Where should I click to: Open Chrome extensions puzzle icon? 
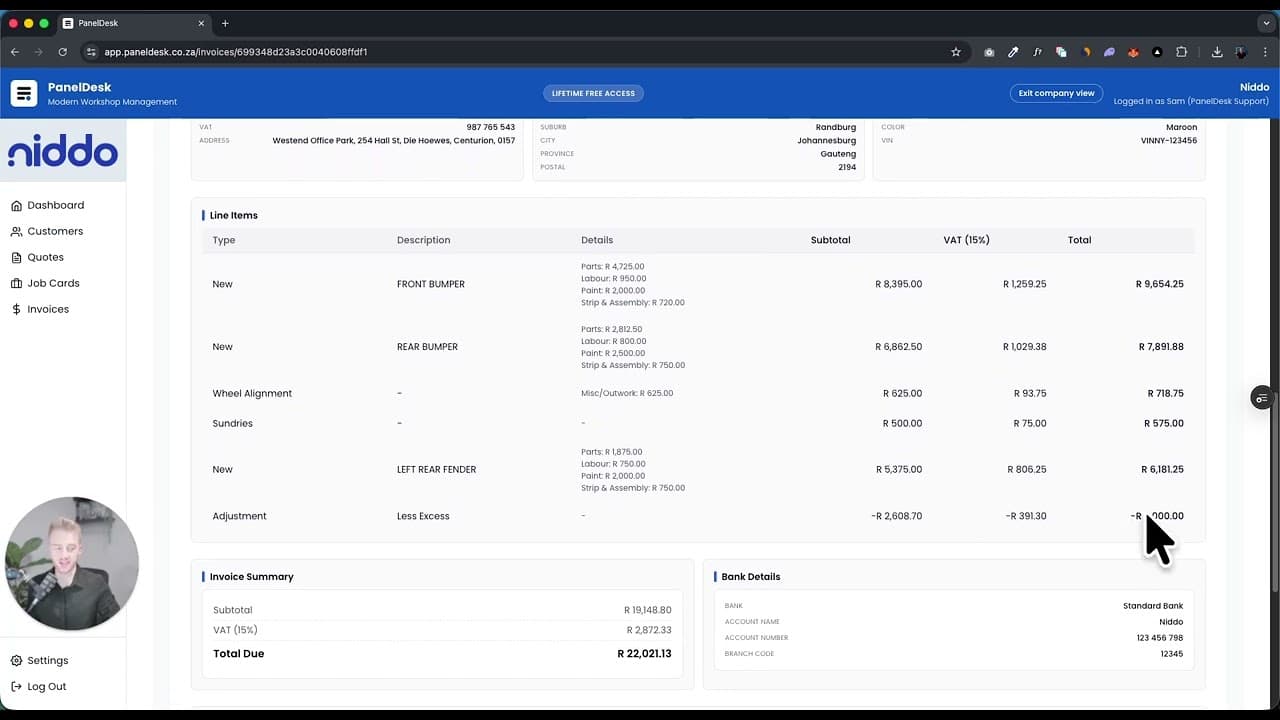1182,51
